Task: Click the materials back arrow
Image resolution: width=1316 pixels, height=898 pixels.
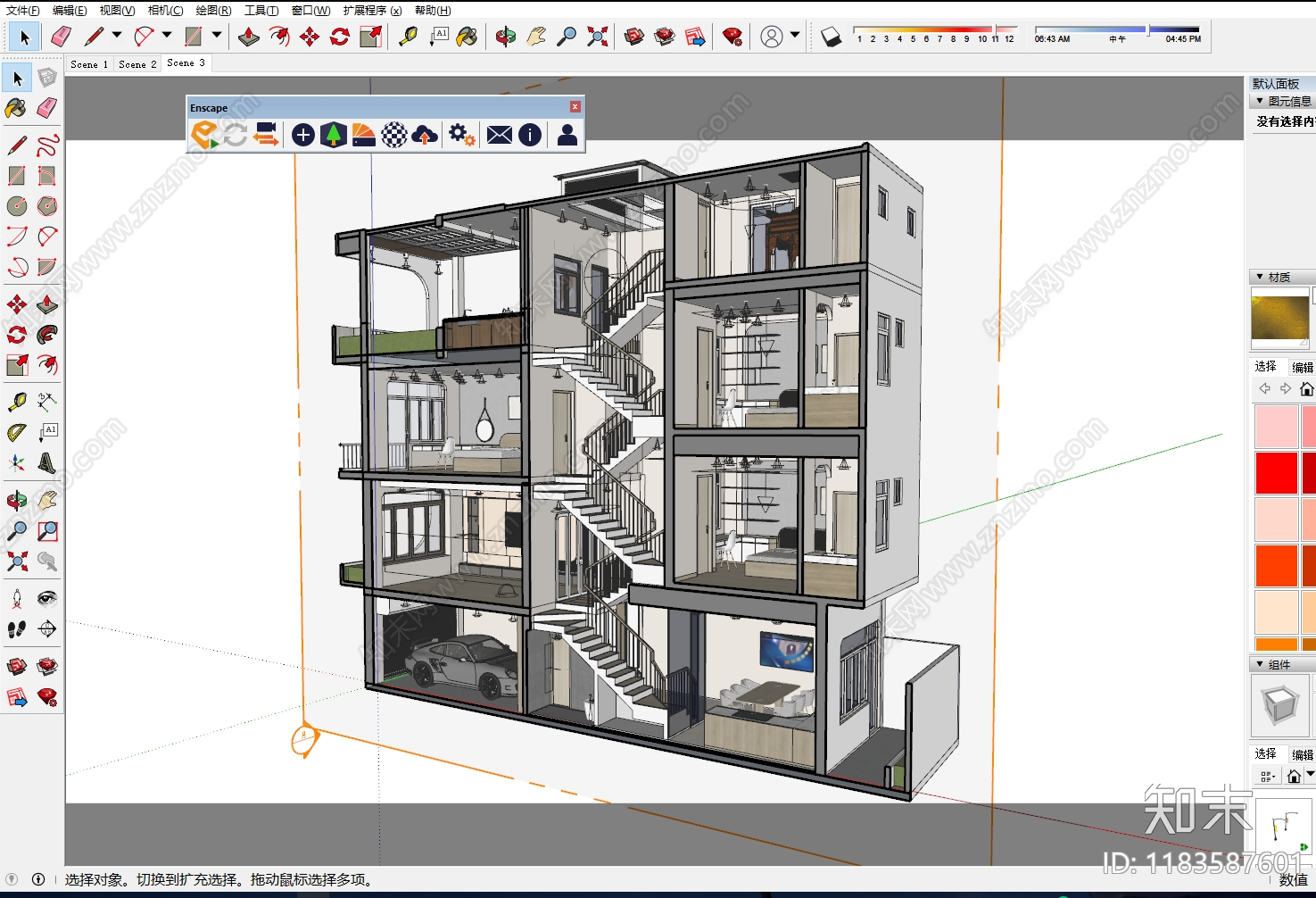Action: [x=1264, y=389]
